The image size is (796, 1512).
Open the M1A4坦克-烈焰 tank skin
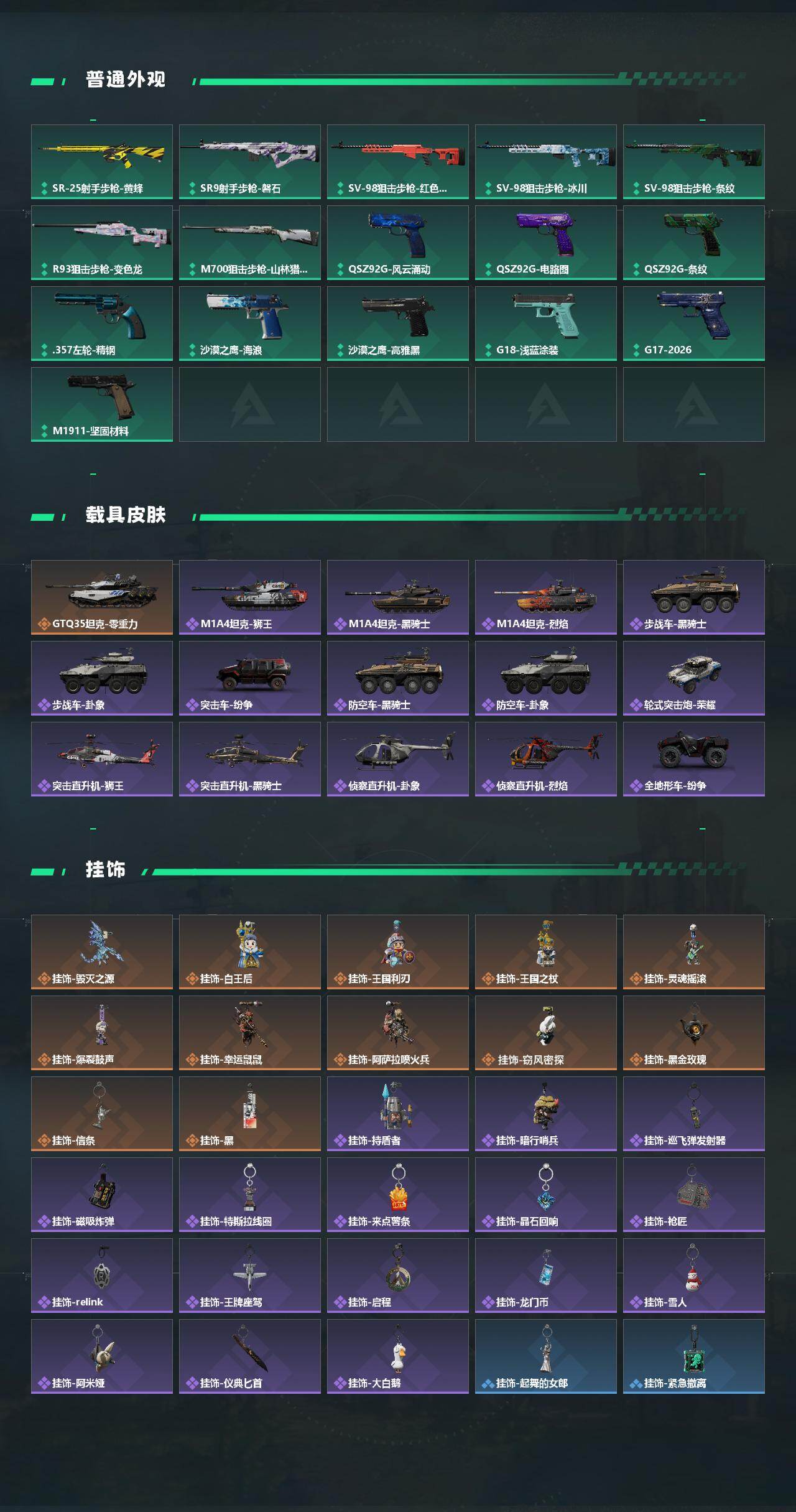pyautogui.click(x=546, y=597)
